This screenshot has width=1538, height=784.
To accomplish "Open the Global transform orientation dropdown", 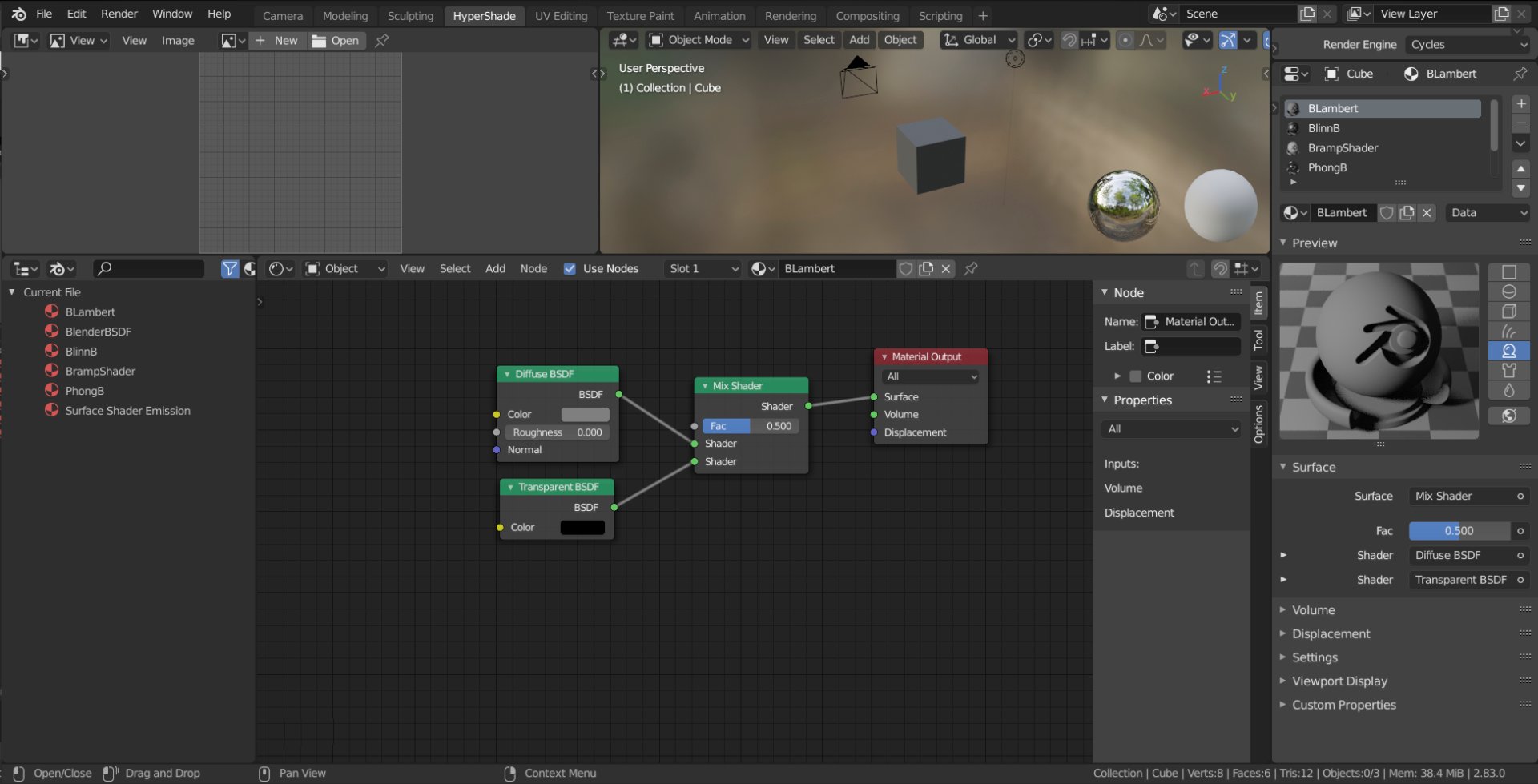I will tap(978, 40).
